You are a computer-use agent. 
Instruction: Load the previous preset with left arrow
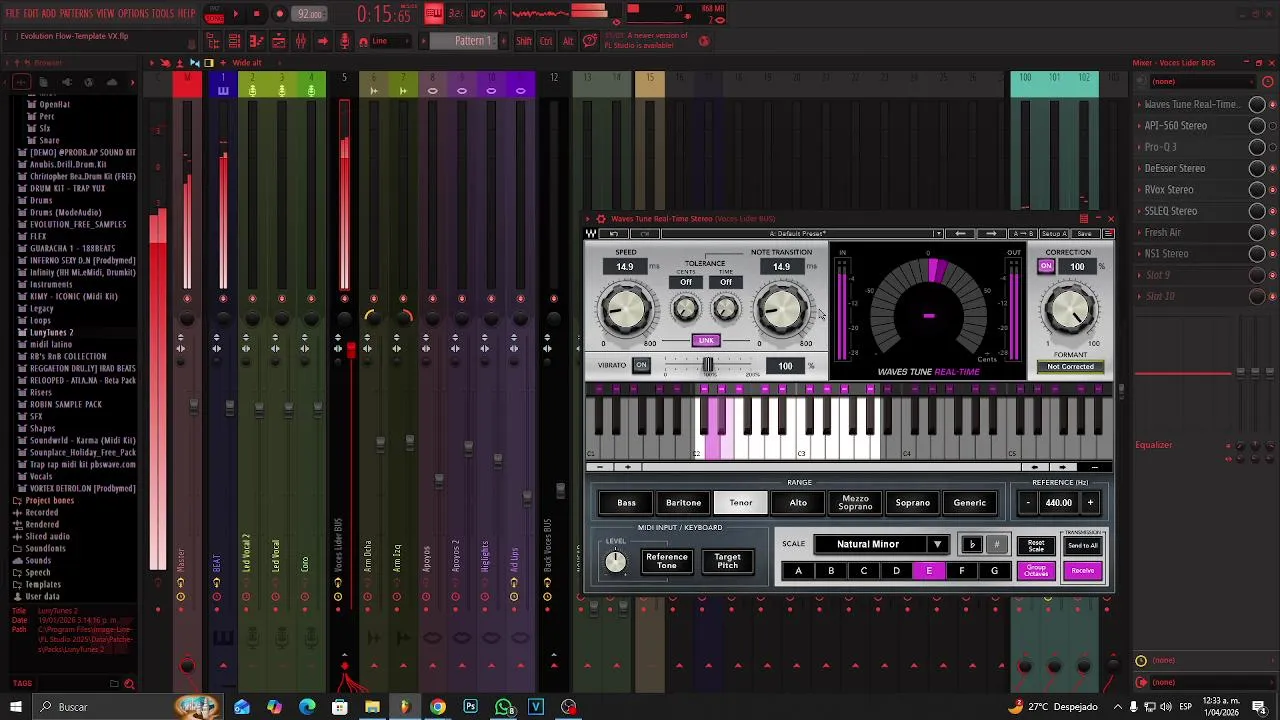click(960, 233)
